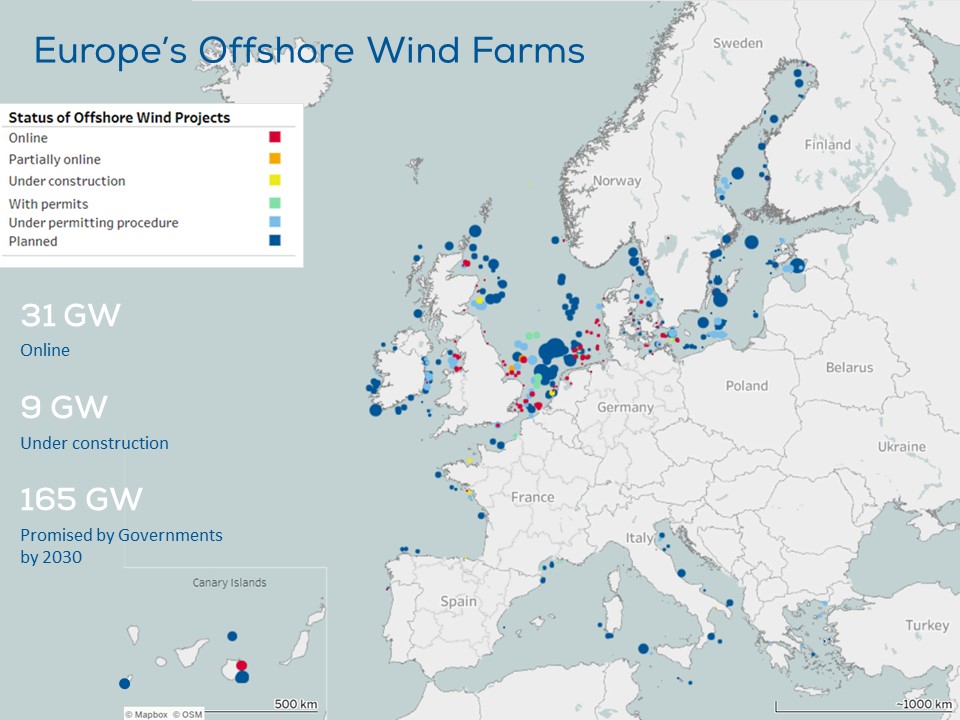The image size is (960, 720).
Task: Select the Germany country label on map
Action: 625,407
